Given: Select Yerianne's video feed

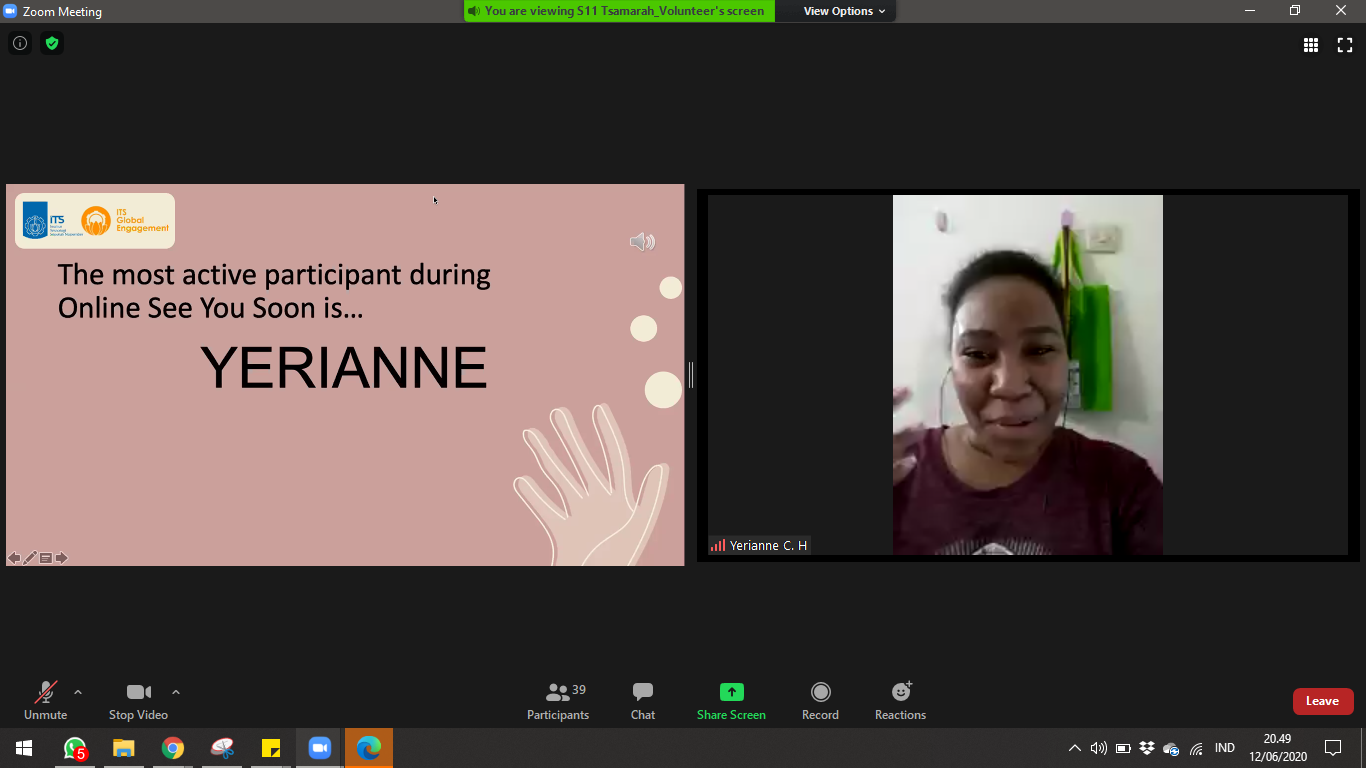Looking at the screenshot, I should coord(1027,375).
